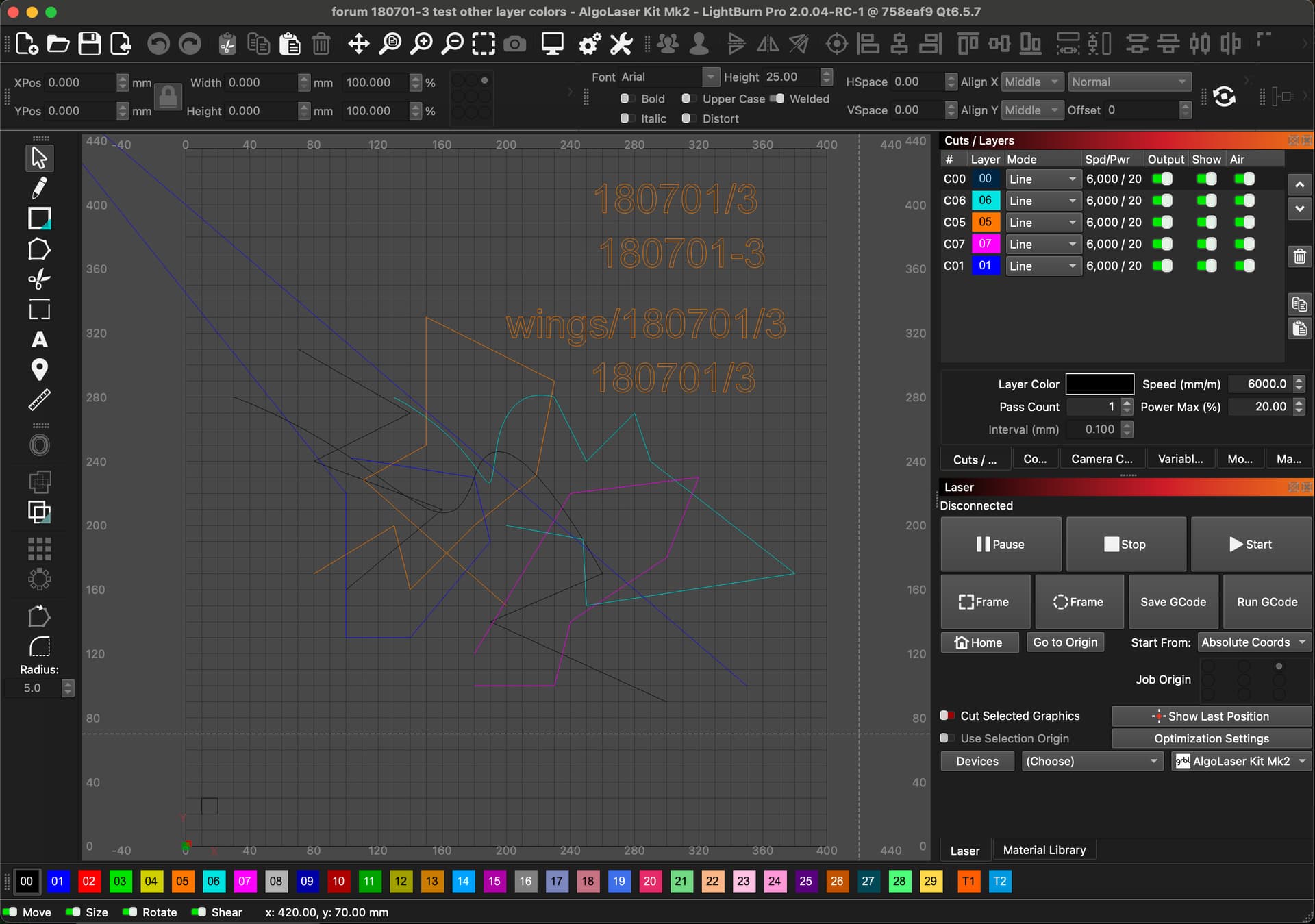Enable Cut Selected Graphics switch
Image resolution: width=1315 pixels, height=924 pixels.
coord(948,716)
